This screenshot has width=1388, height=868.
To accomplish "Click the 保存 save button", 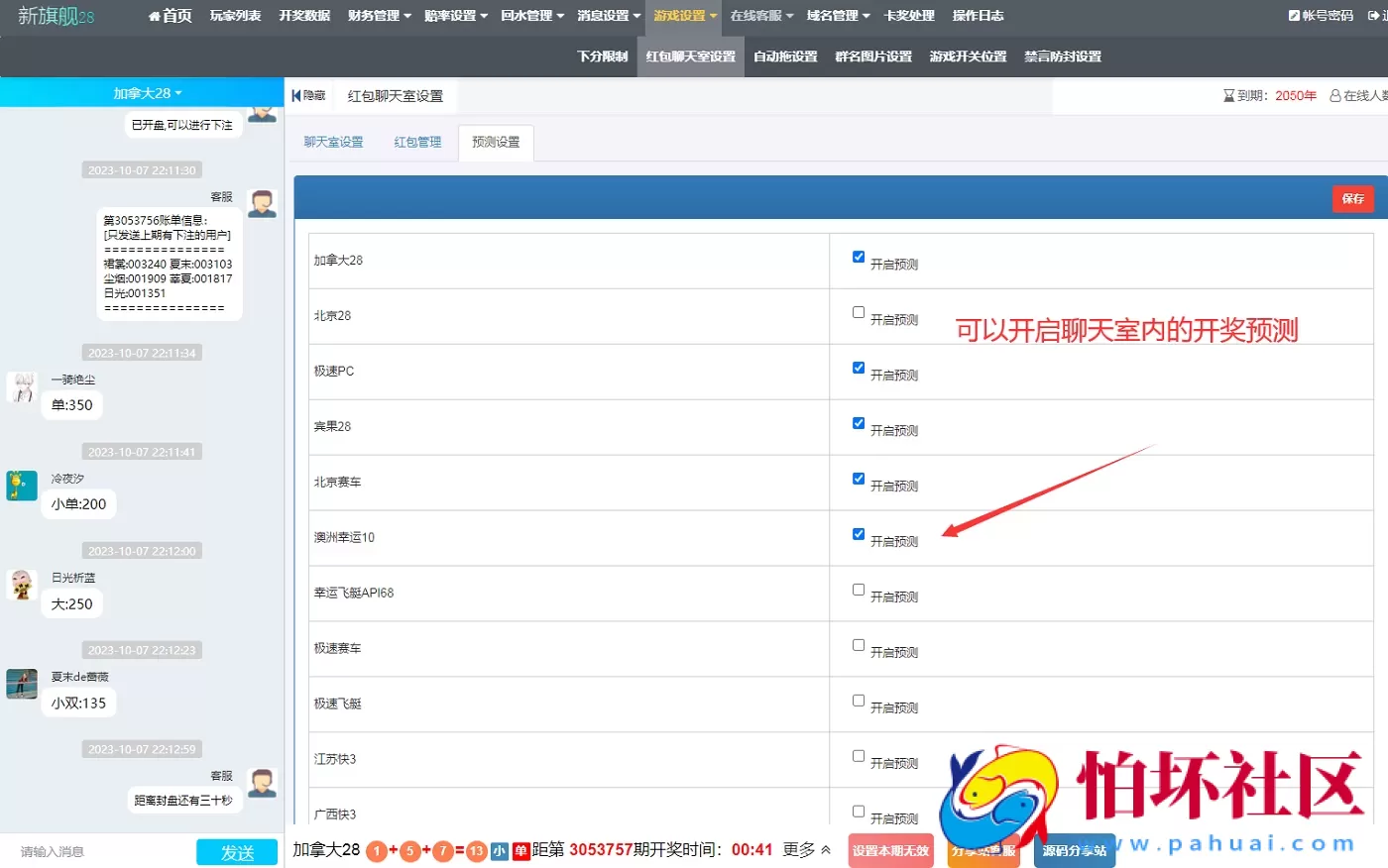I will click(1352, 198).
